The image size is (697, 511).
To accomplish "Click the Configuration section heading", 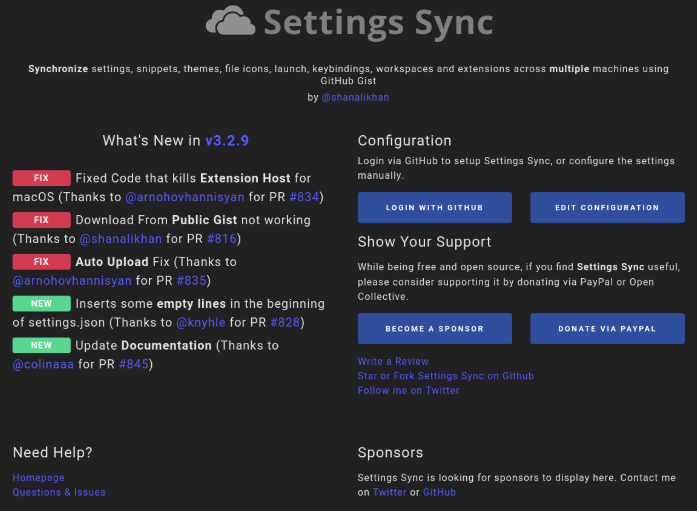I will [x=405, y=140].
